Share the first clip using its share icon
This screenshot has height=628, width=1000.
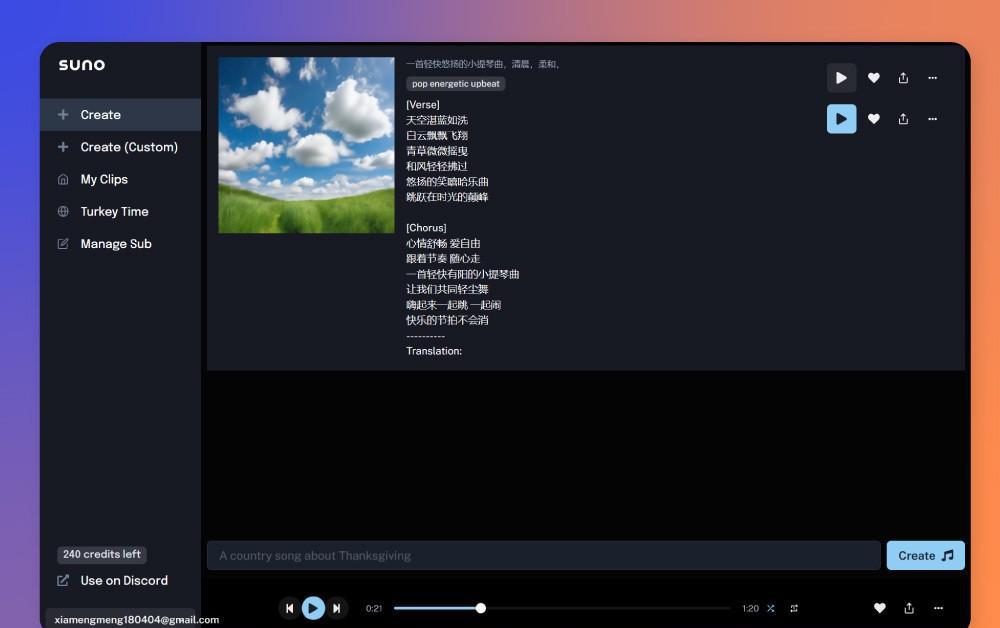903,78
